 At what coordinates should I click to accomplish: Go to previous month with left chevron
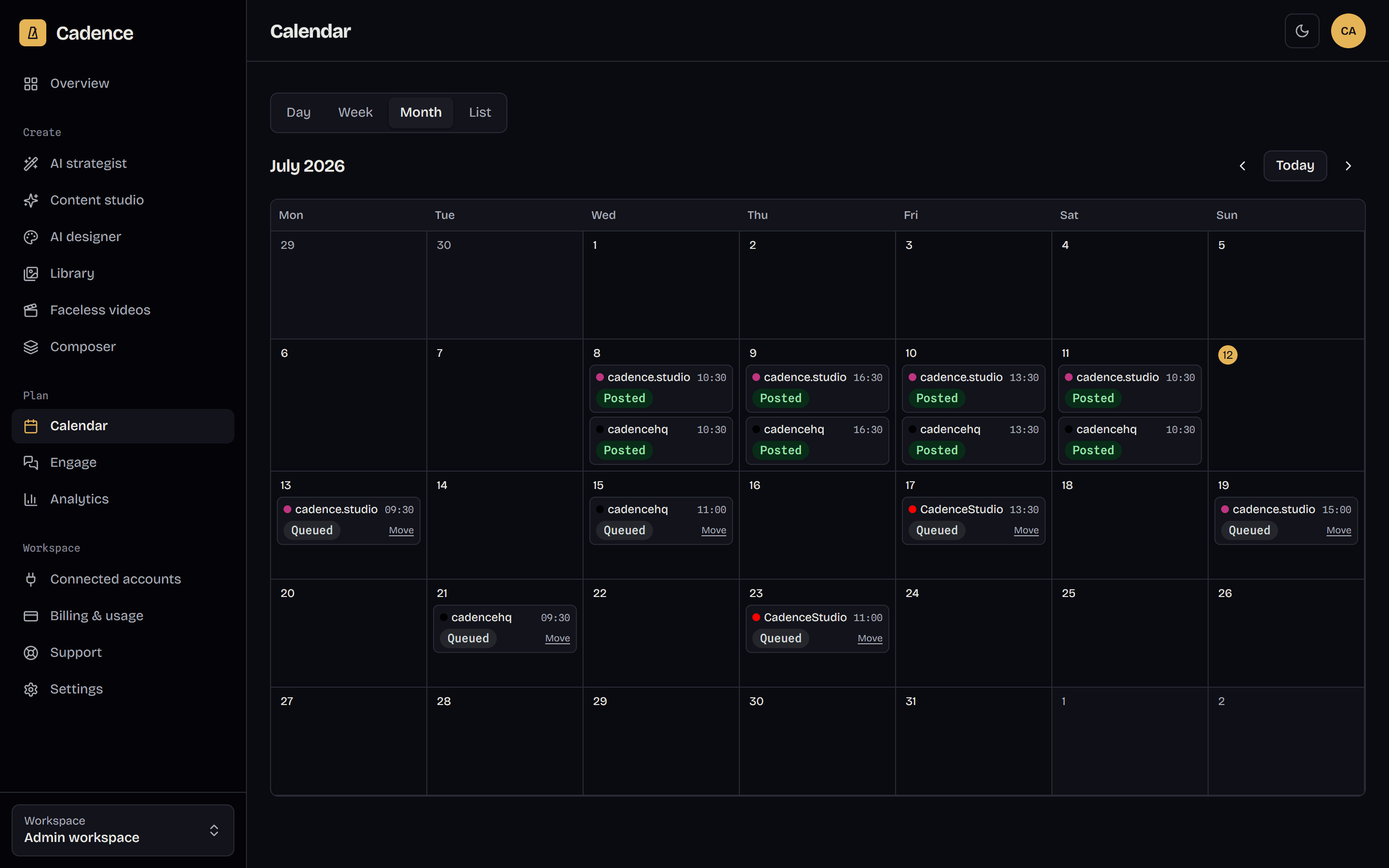coord(1243,166)
